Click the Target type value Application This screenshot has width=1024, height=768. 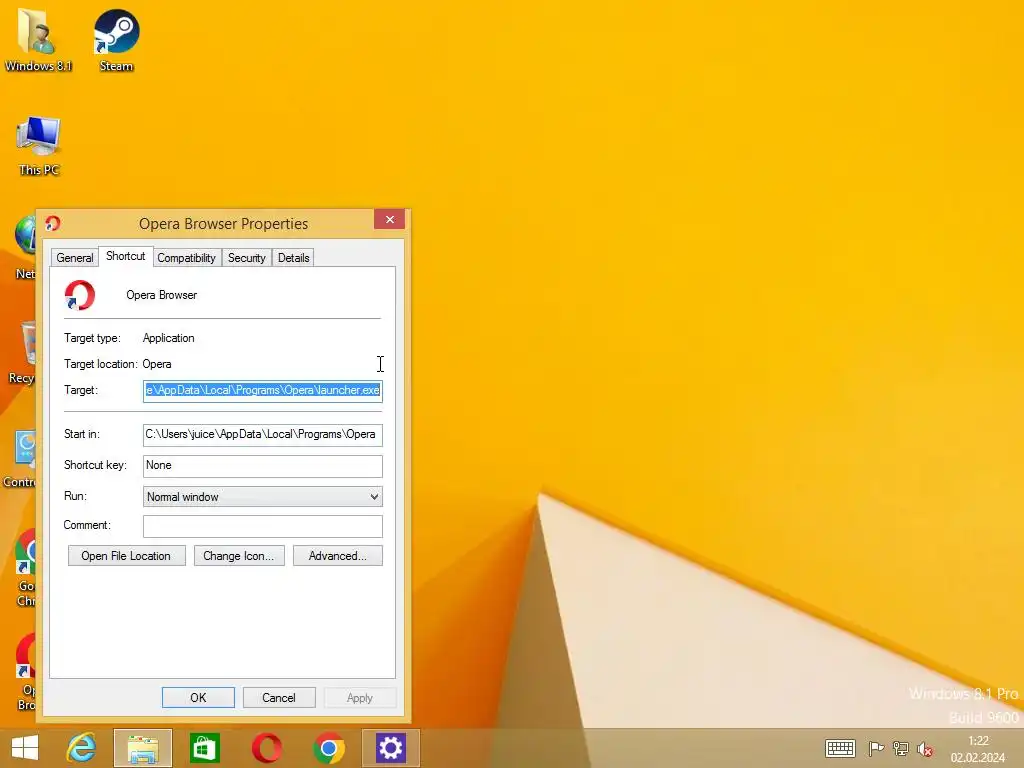click(168, 338)
